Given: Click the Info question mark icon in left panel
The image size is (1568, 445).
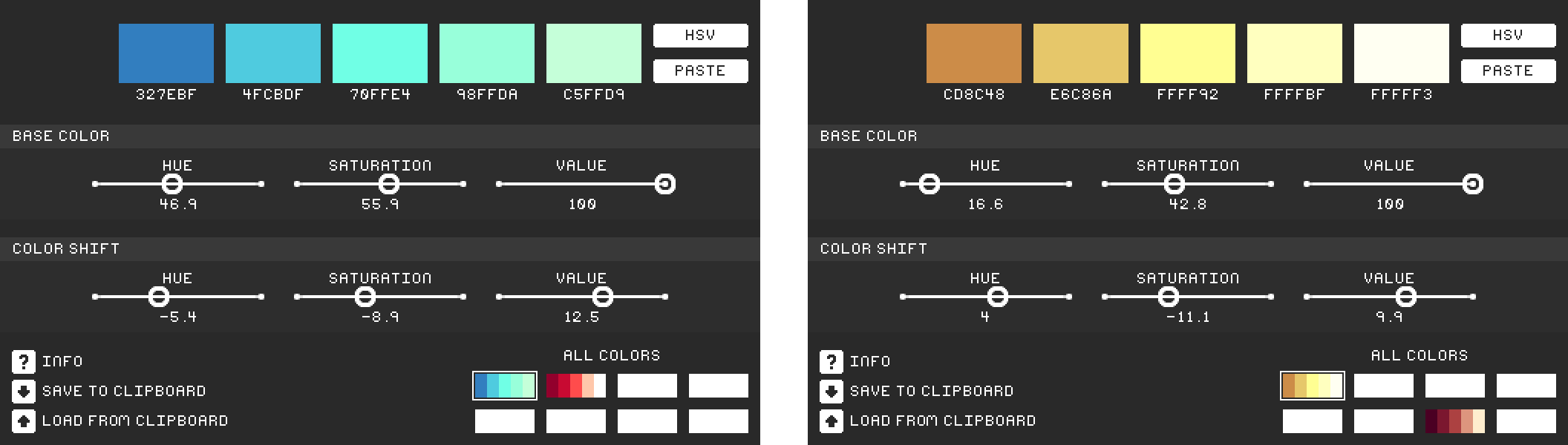Looking at the screenshot, I should (24, 361).
